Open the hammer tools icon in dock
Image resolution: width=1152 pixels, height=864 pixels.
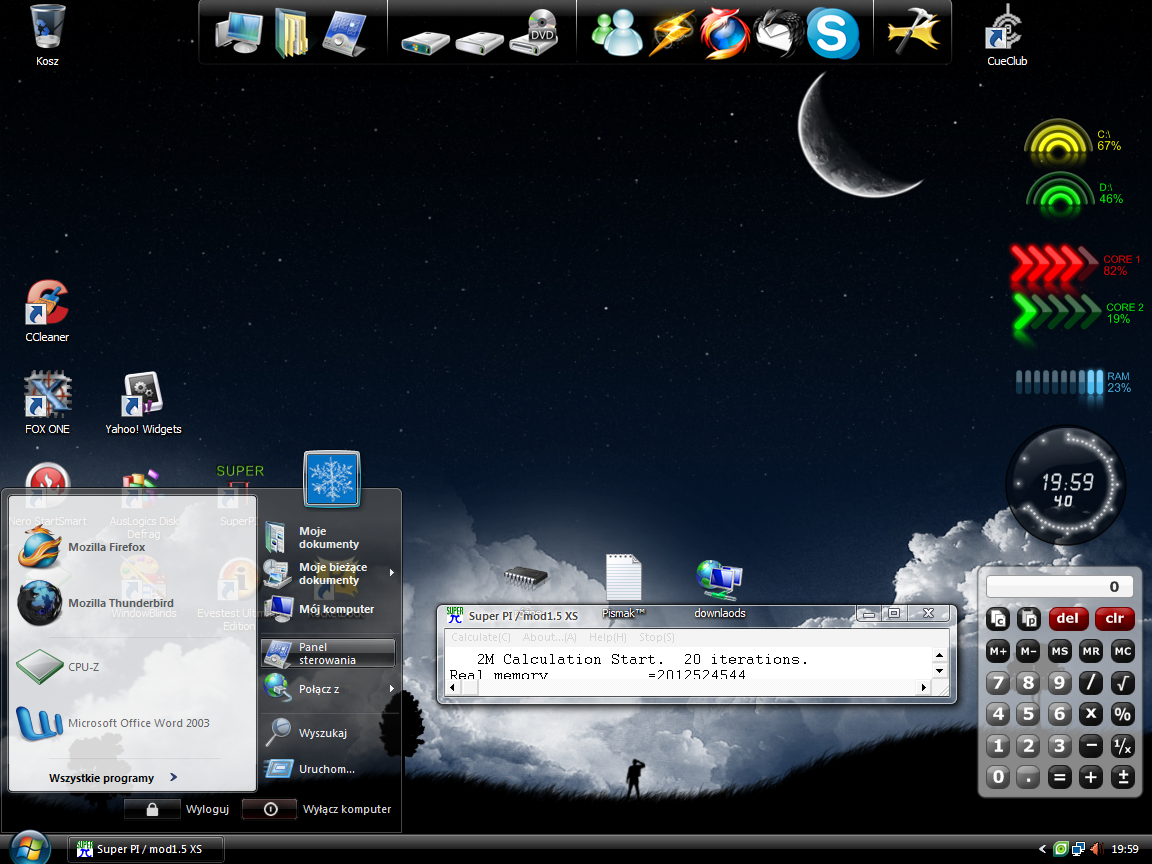(x=913, y=31)
